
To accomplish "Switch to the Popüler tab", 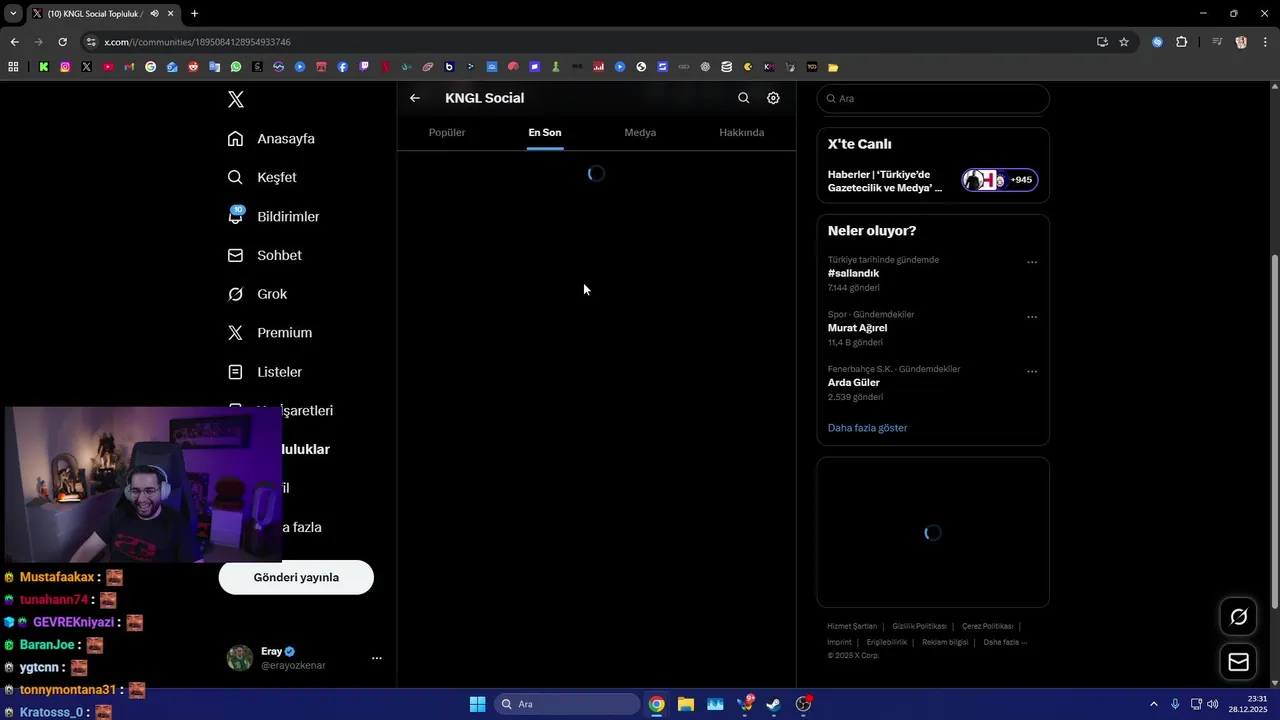I will tap(447, 133).
